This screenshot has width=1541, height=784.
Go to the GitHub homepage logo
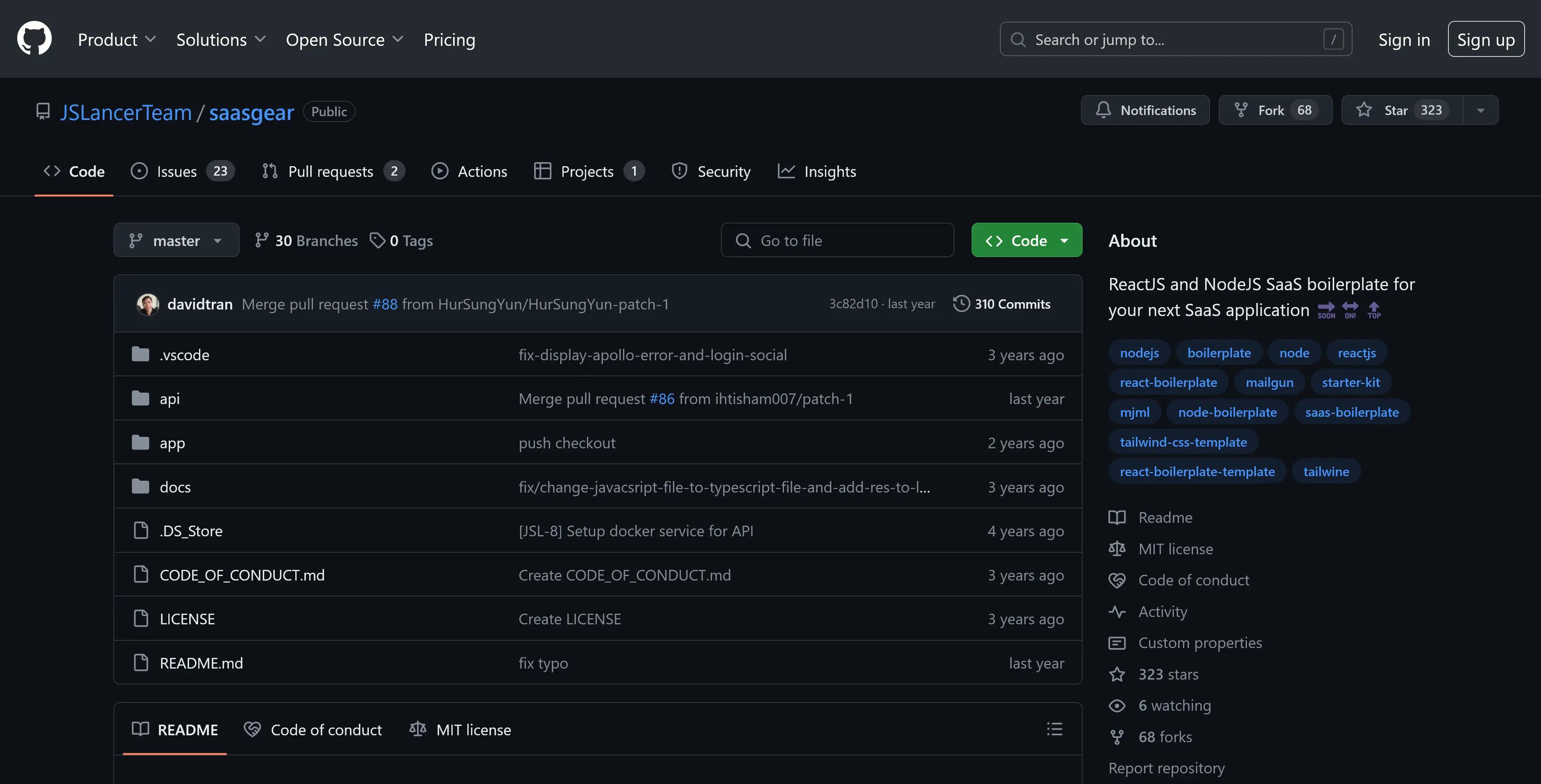[x=34, y=39]
